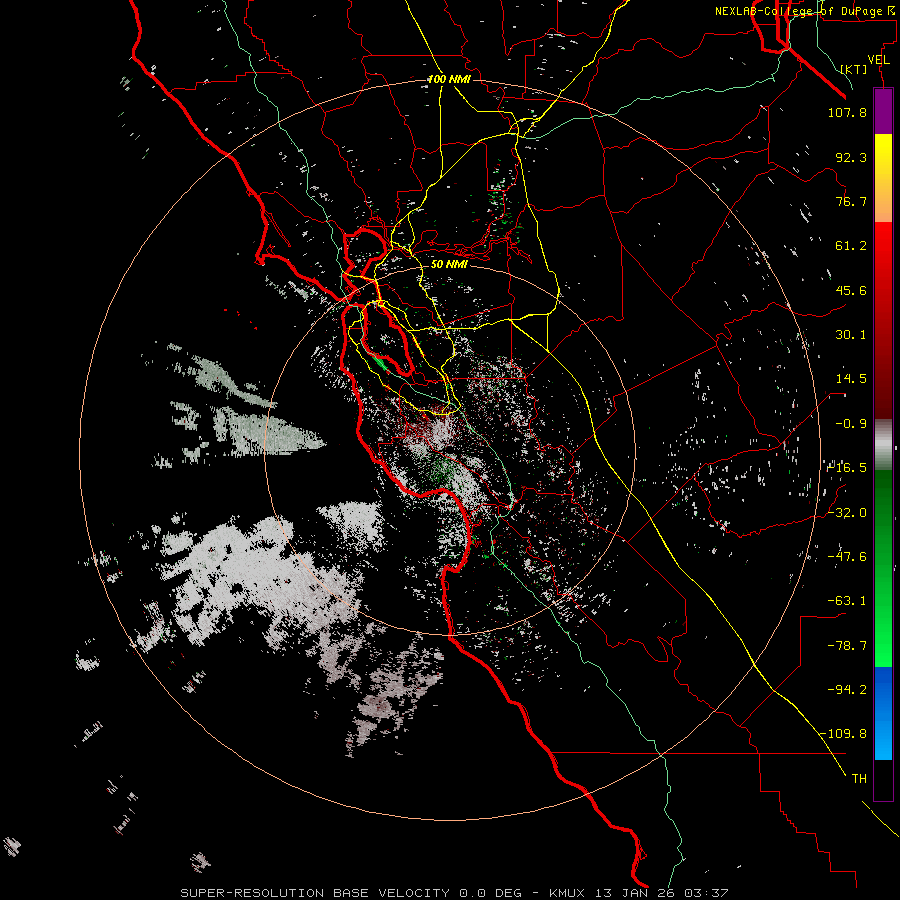Click the 30.1 velocity scale value
This screenshot has height=900, width=900.
[x=851, y=335]
